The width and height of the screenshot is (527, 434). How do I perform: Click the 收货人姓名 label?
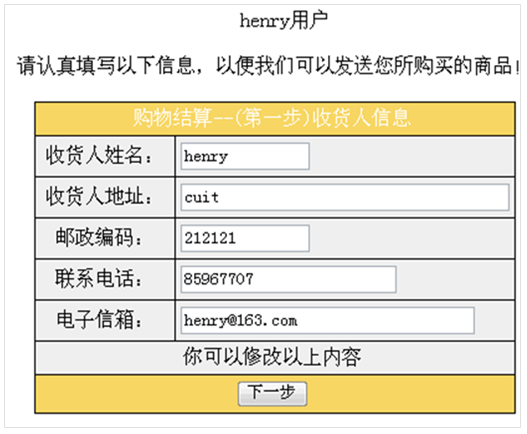point(99,156)
